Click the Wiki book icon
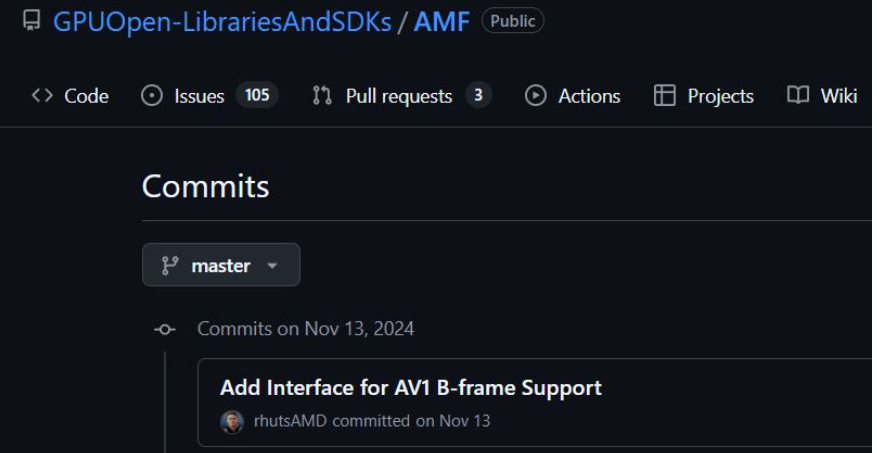 pos(798,95)
